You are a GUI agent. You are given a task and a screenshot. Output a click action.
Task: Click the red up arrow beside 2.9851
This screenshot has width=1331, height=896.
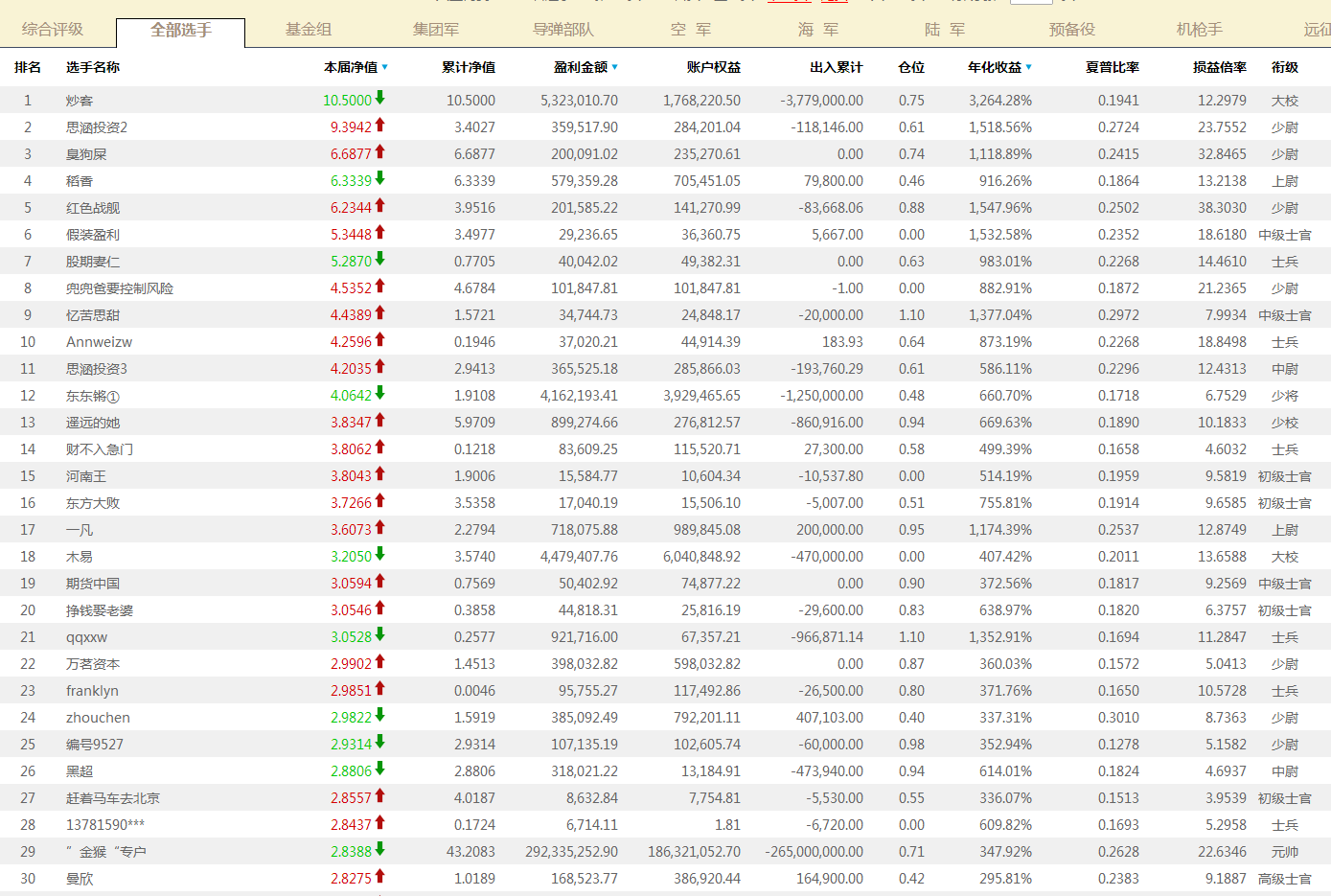[380, 688]
